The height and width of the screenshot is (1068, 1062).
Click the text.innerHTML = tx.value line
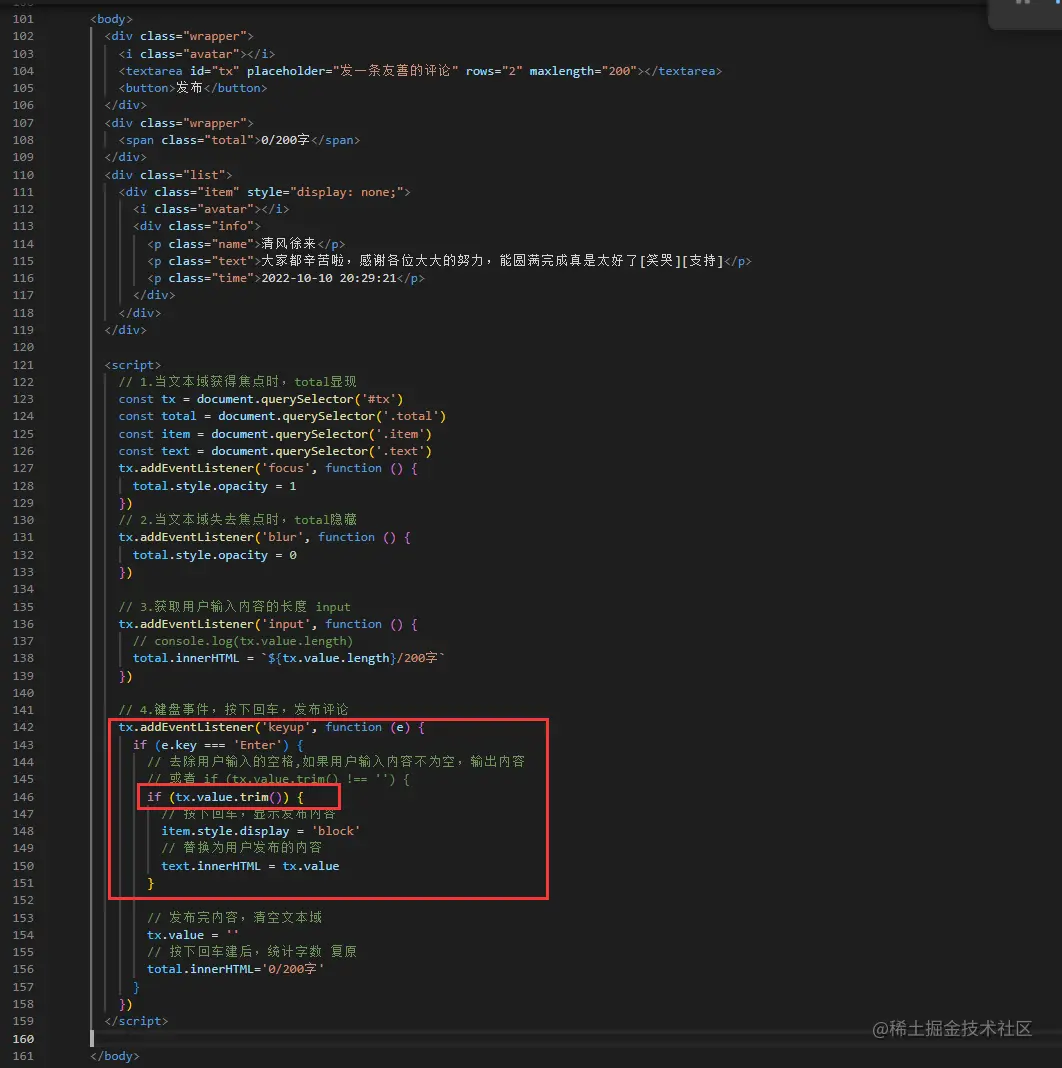tap(250, 866)
